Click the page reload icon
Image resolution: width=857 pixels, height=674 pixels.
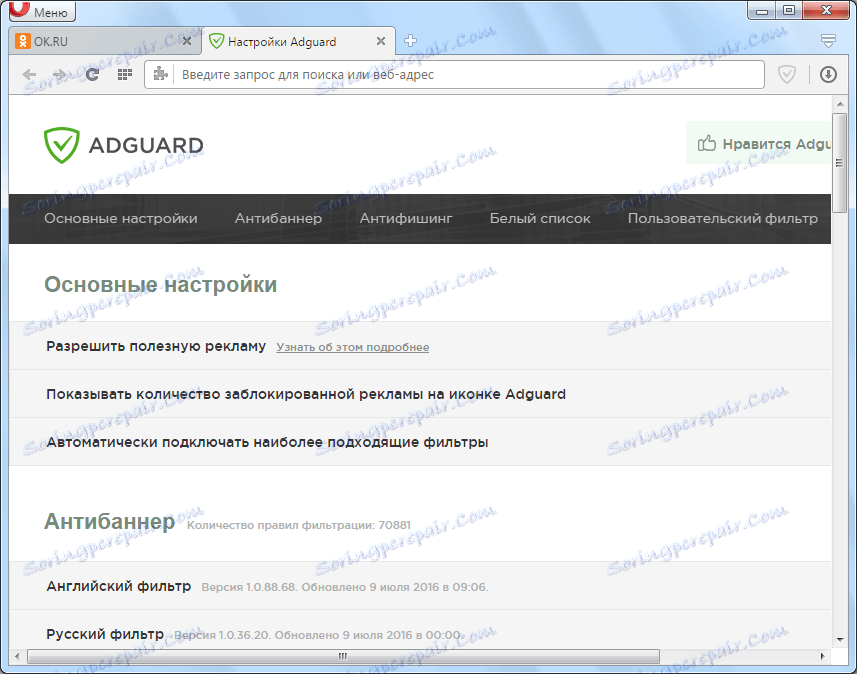click(x=92, y=74)
